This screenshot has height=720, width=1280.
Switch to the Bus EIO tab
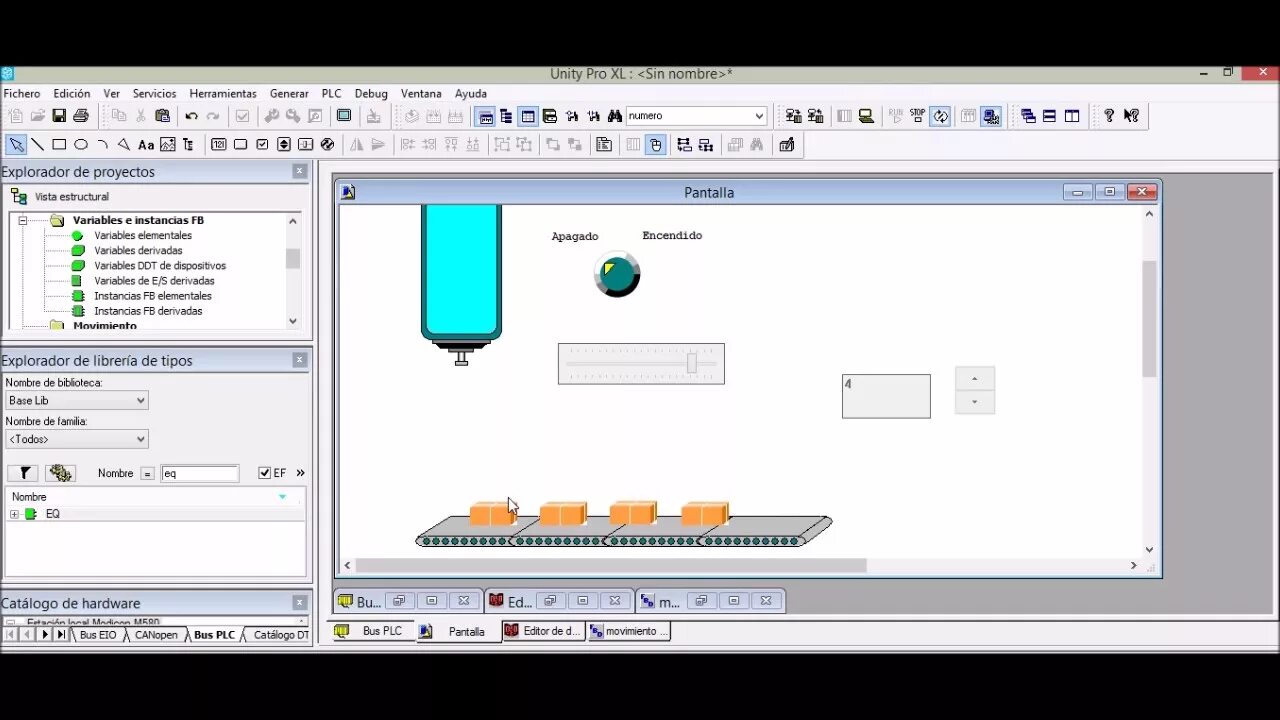coord(98,635)
